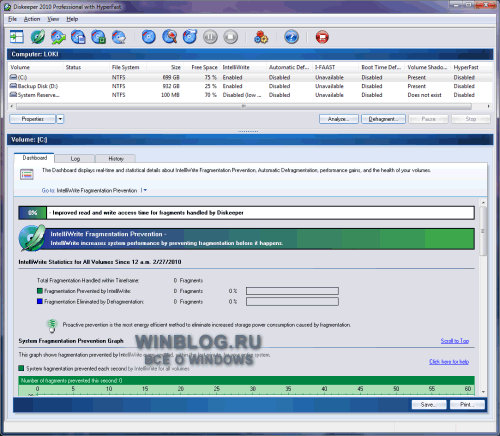The image size is (500, 436).
Task: Click green System fragmentation prevented legend swatch
Action: point(21,368)
